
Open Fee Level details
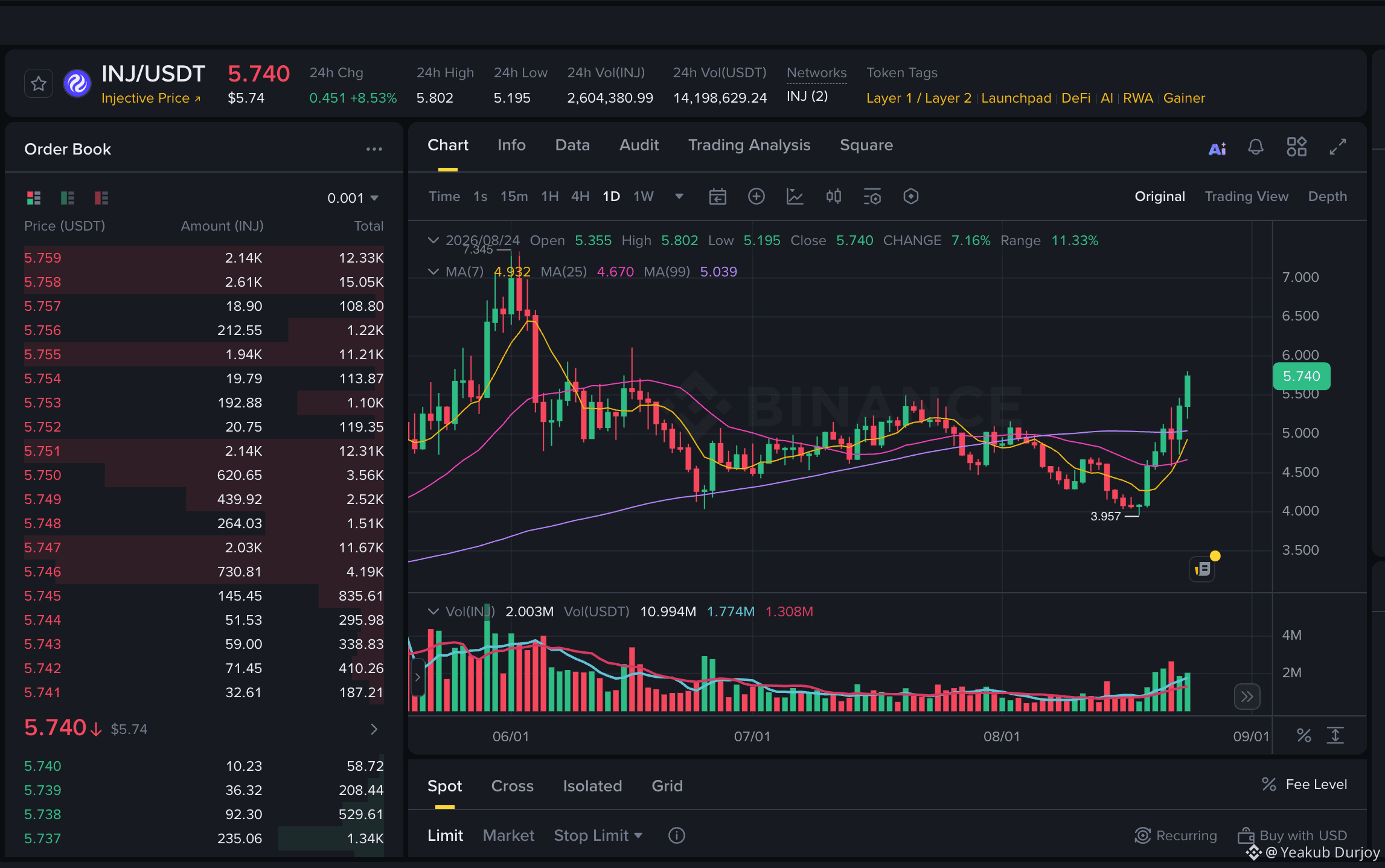(1304, 785)
